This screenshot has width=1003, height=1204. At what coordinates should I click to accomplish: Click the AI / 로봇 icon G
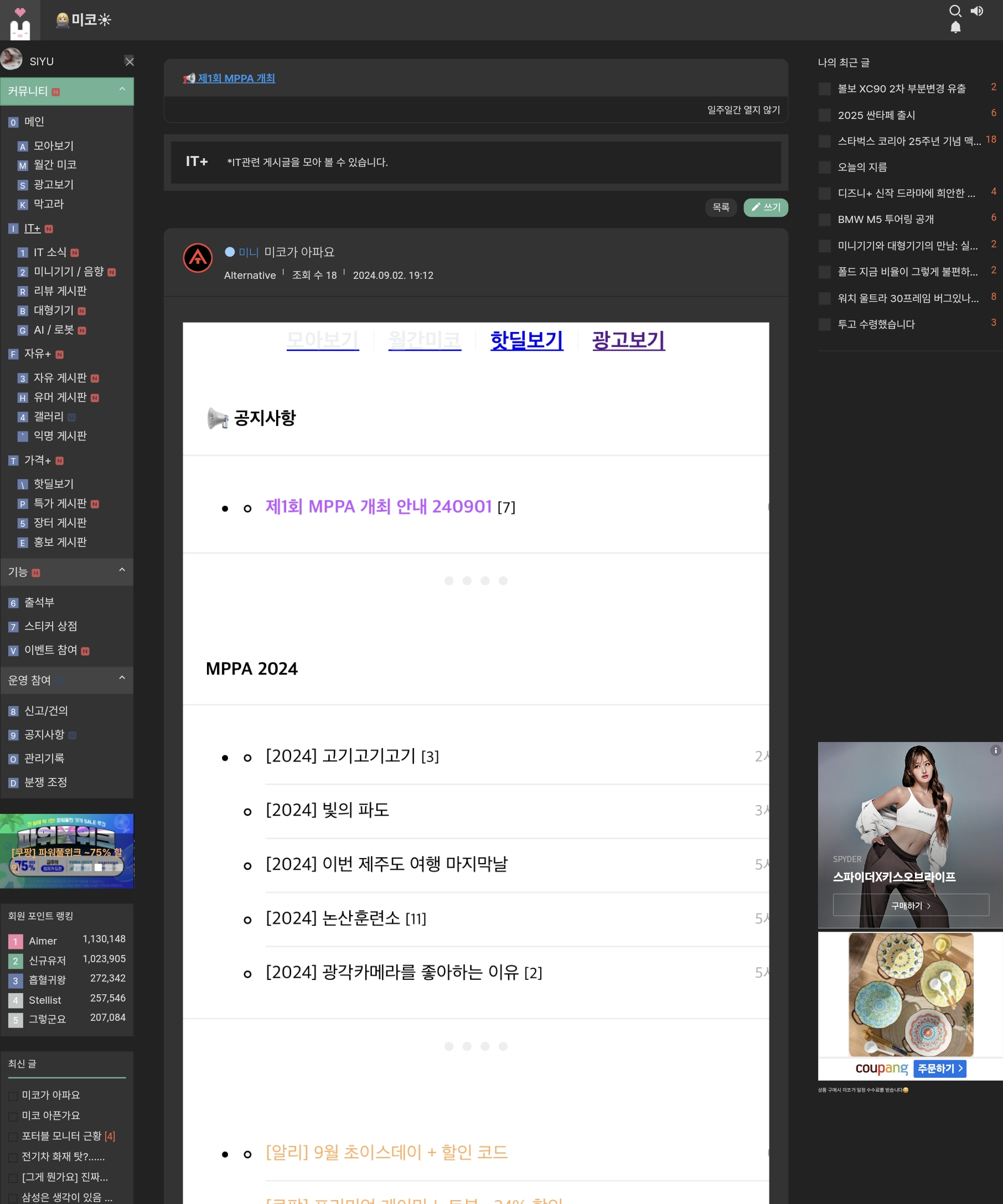point(23,330)
